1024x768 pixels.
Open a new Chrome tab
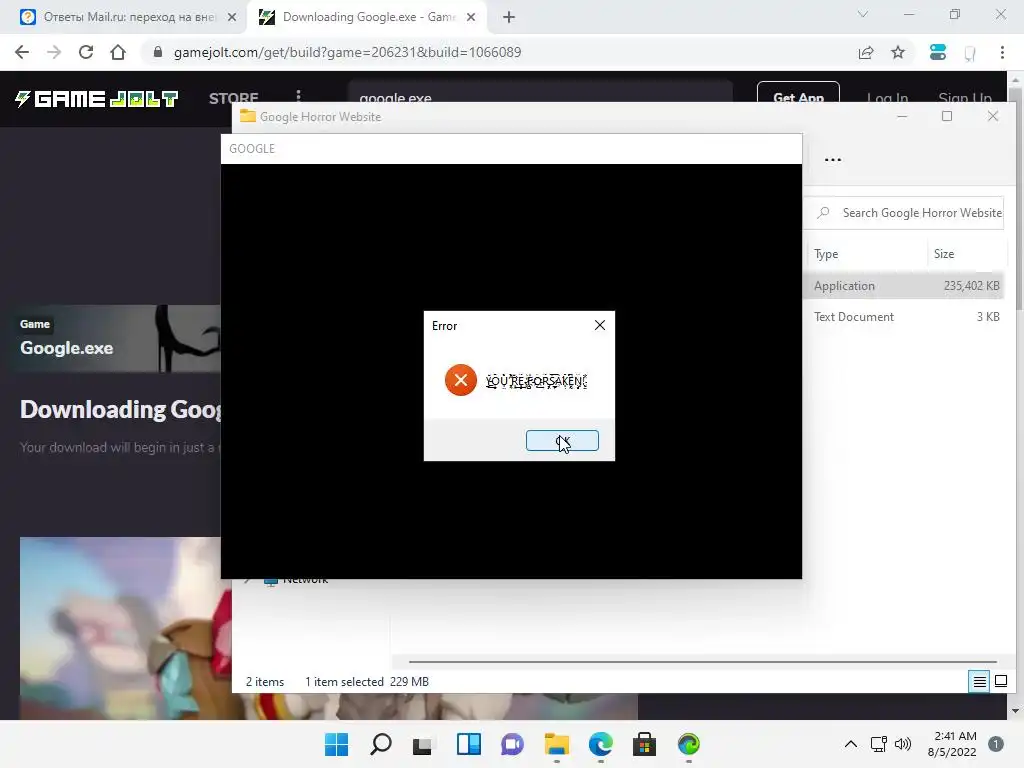pyautogui.click(x=509, y=17)
